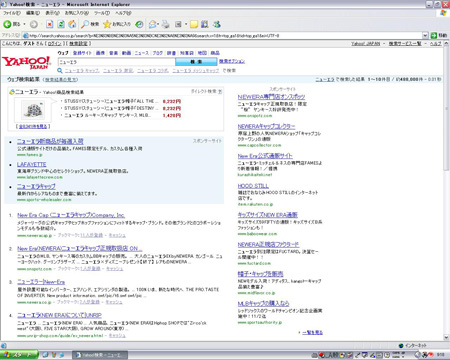450x360 pixels.
Task: Switch to the 動画 search tab
Action: point(126,53)
